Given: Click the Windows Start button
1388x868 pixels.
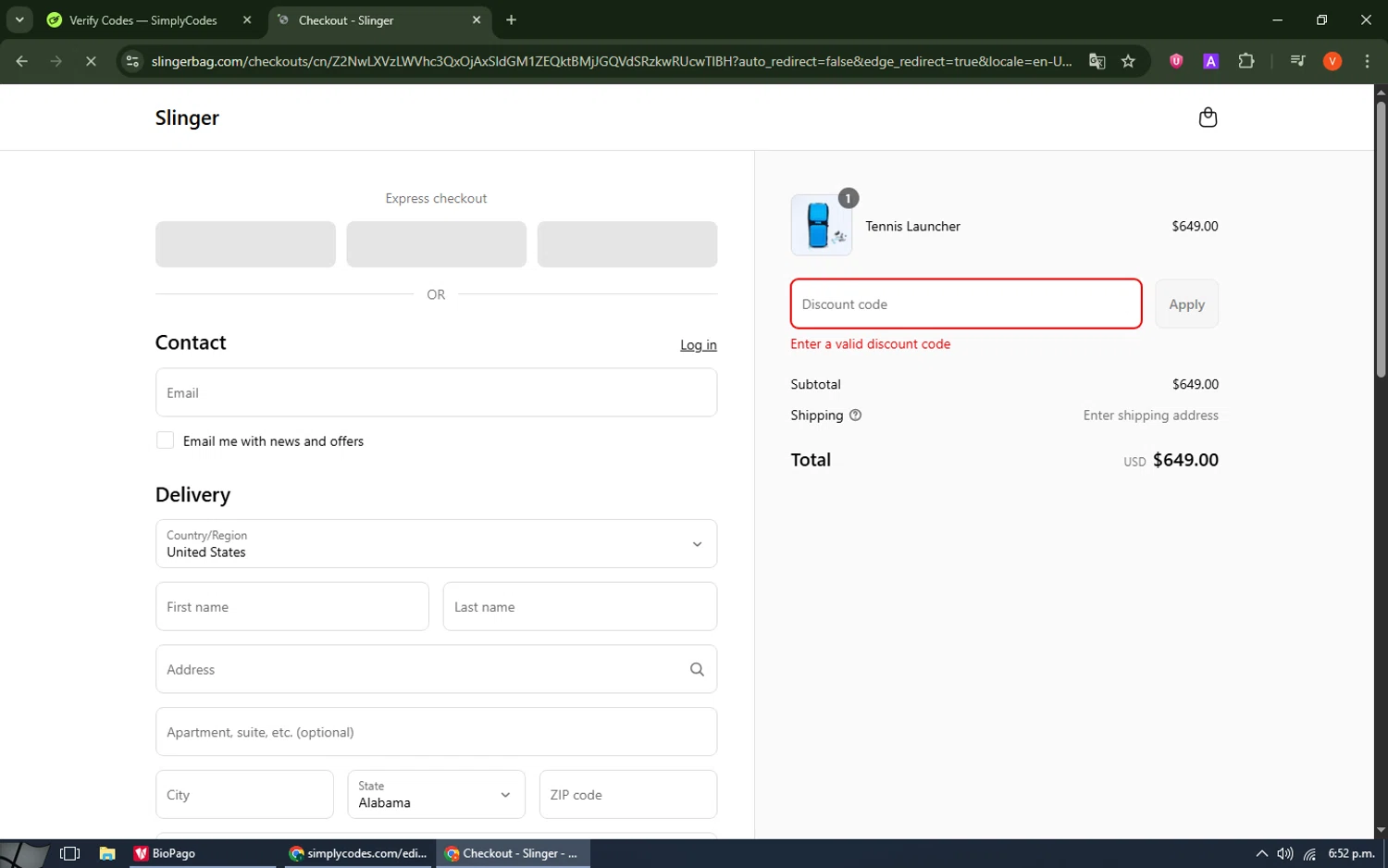Looking at the screenshot, I should click(x=24, y=853).
